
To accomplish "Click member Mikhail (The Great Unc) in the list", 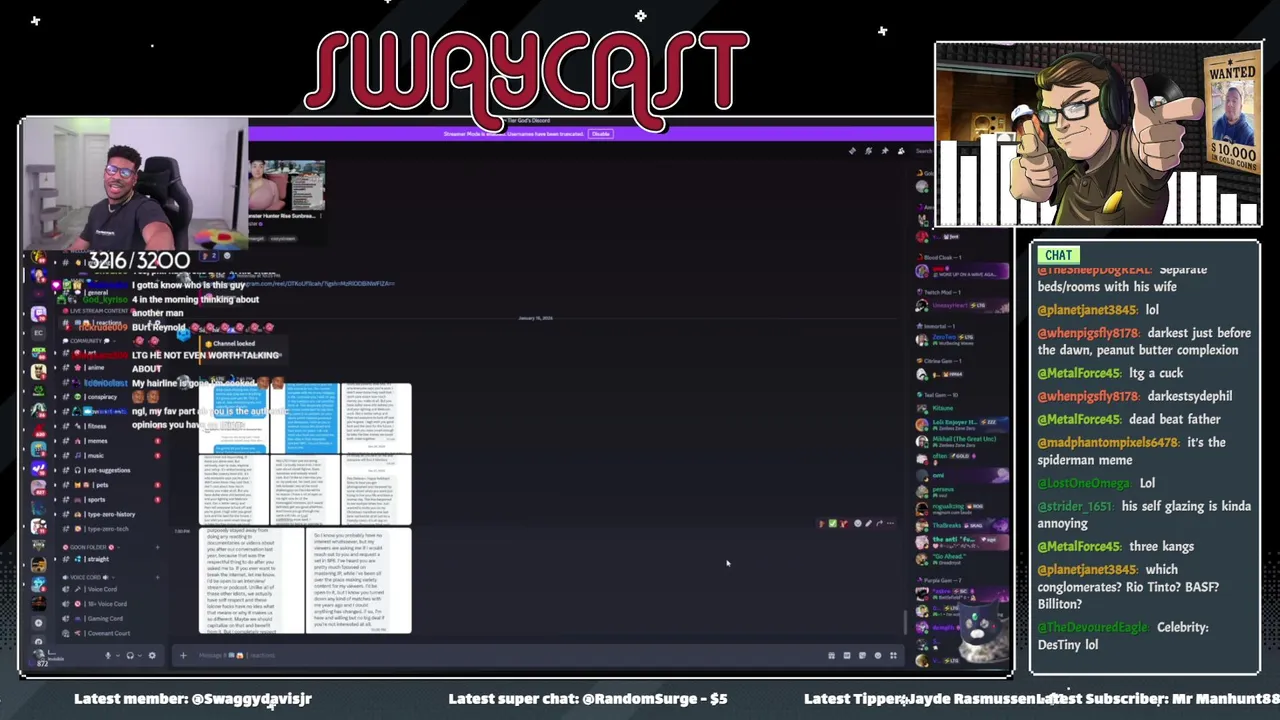I will (x=960, y=440).
